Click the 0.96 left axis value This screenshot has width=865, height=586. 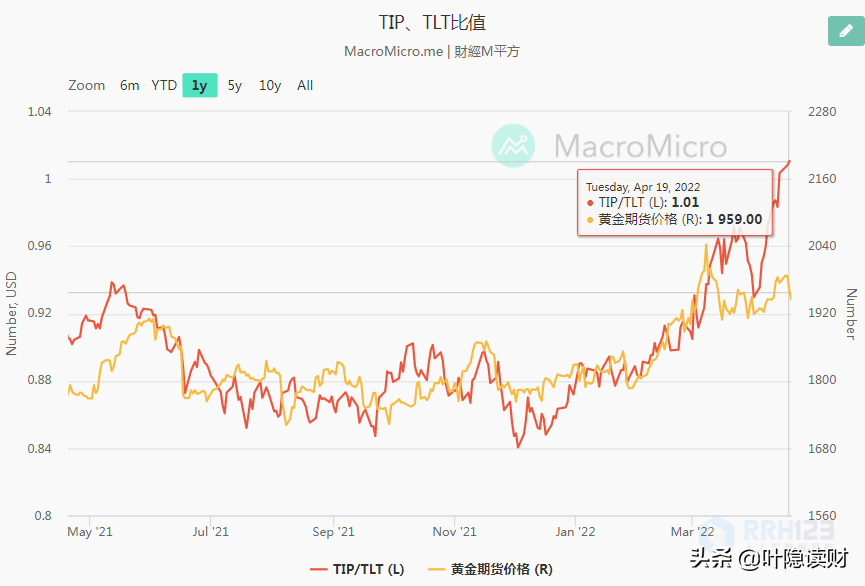click(39, 246)
